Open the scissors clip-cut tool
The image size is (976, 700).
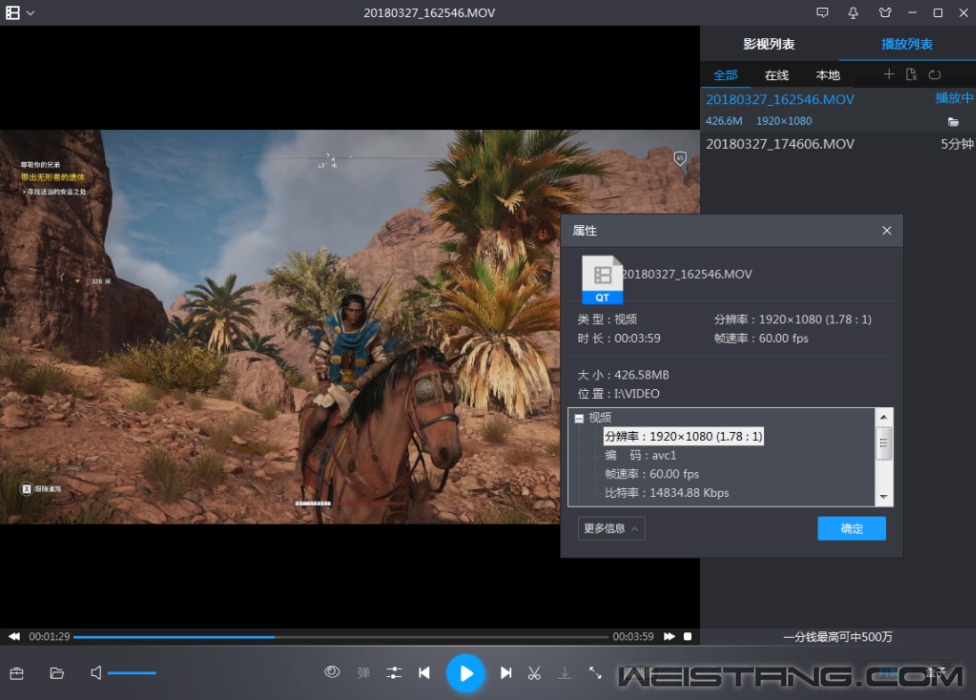534,673
